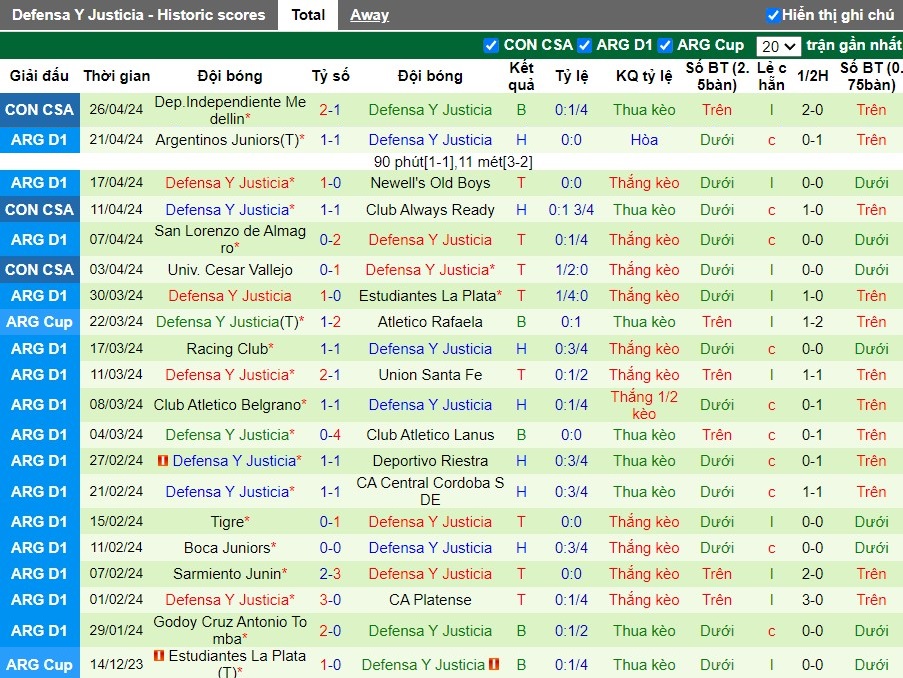Click the date 08/03/24
The width and height of the screenshot is (903, 678).
click(116, 405)
